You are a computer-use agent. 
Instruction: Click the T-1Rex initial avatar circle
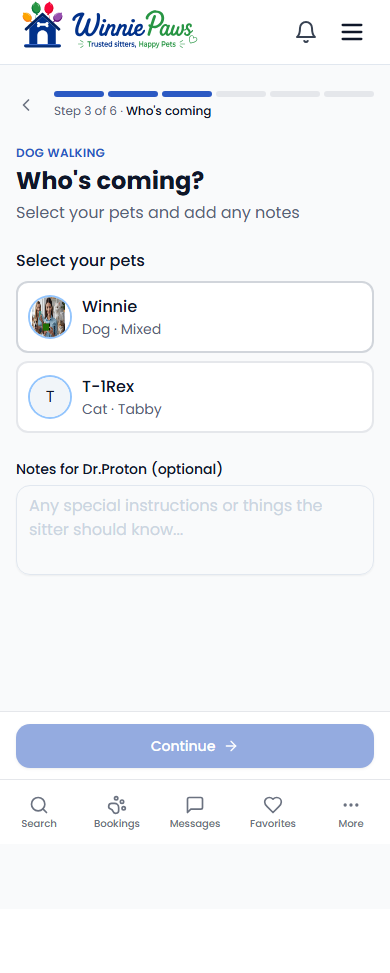(x=50, y=397)
